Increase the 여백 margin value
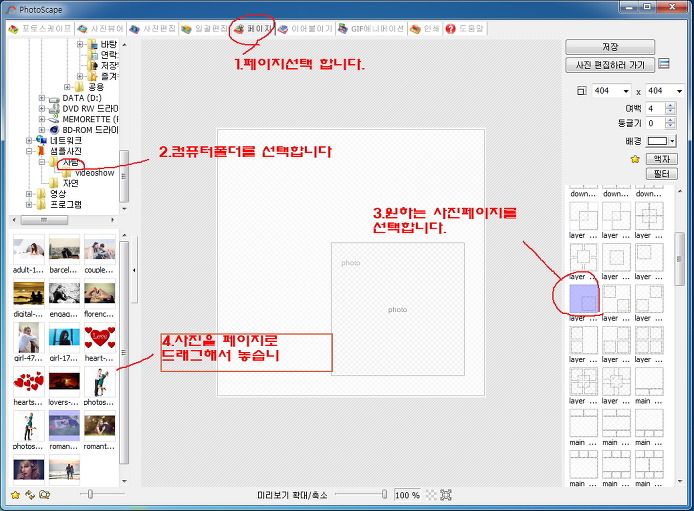694x511 pixels. pyautogui.click(x=671, y=105)
